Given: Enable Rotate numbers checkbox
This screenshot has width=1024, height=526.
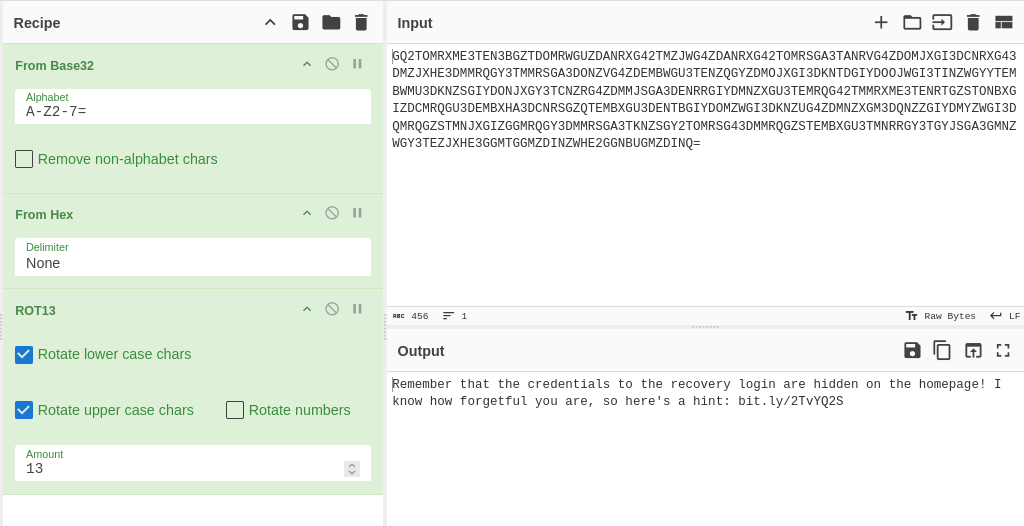Looking at the screenshot, I should 235,410.
